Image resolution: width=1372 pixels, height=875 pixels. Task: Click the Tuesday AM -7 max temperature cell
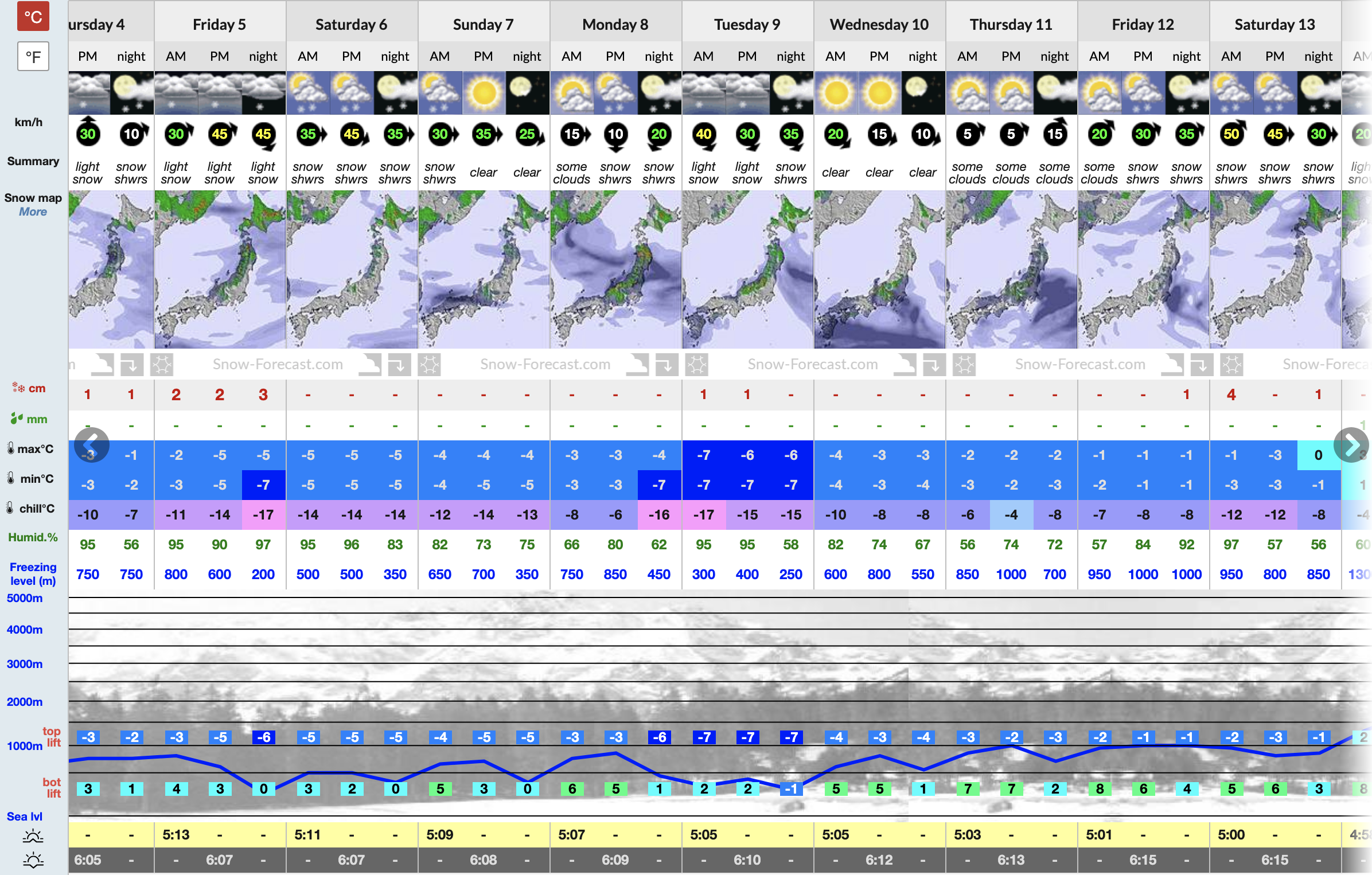[x=704, y=455]
